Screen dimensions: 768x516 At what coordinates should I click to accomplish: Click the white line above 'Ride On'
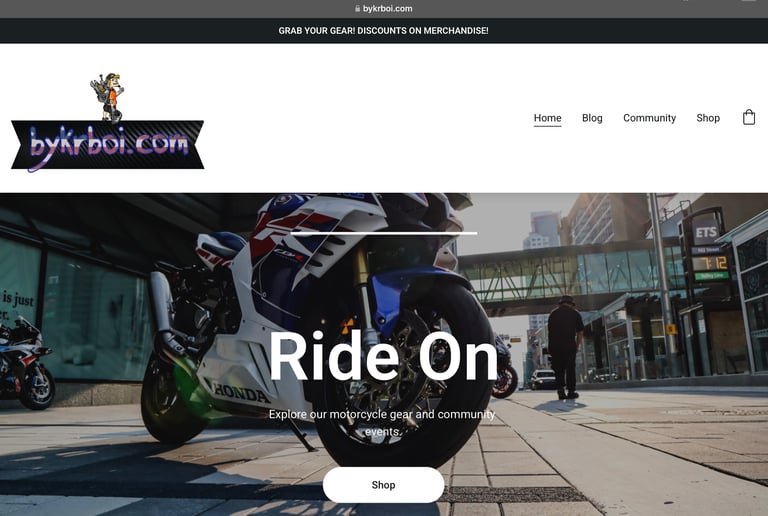384,234
